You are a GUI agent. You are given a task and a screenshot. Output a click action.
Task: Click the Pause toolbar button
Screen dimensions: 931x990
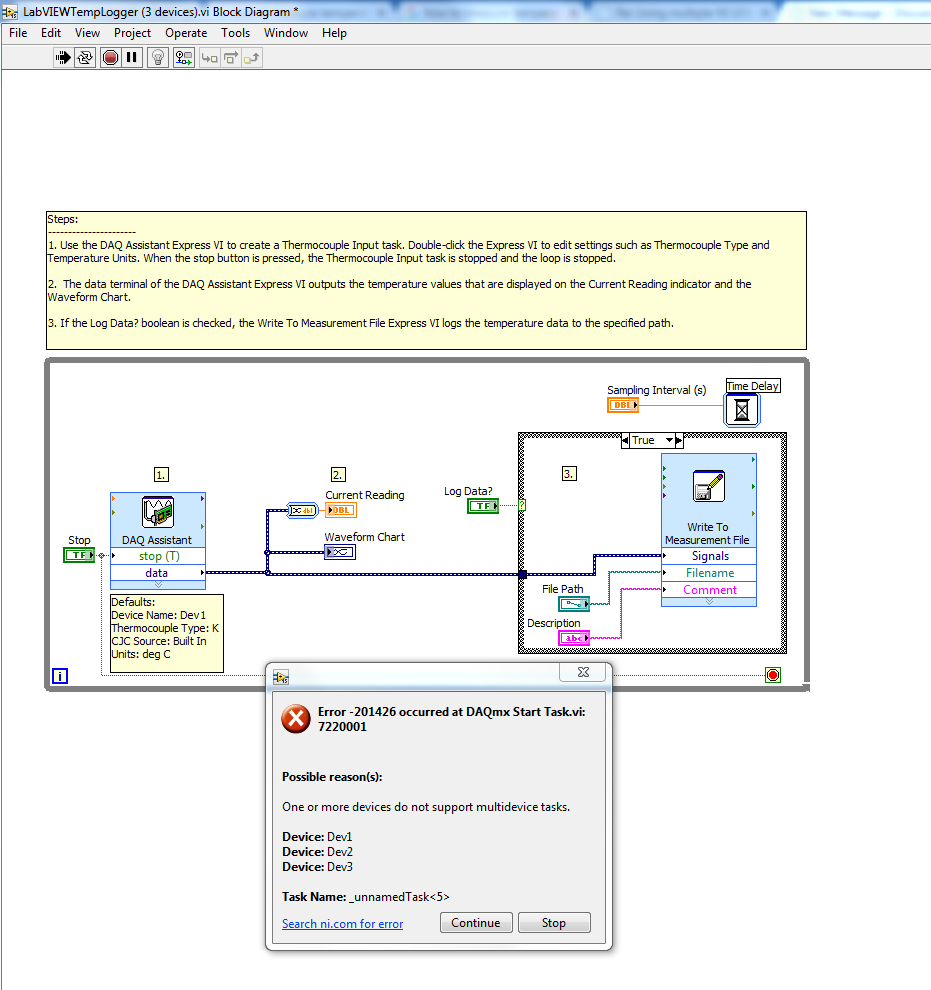132,58
